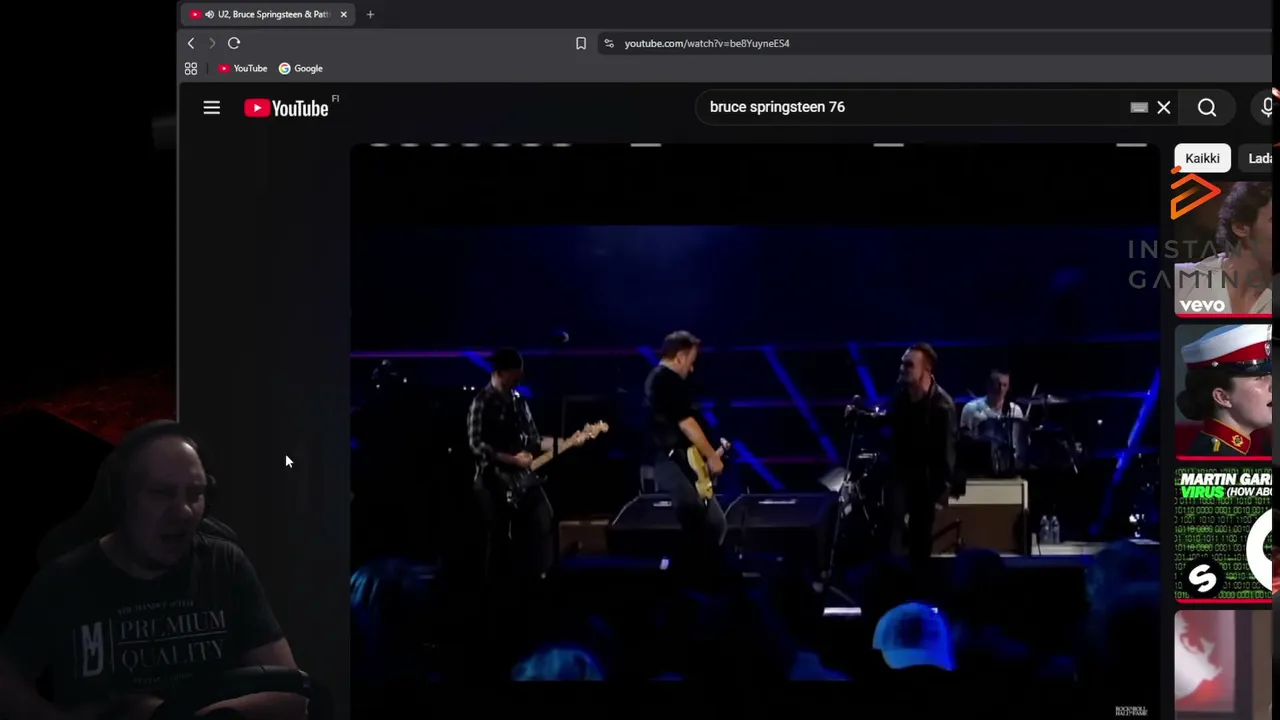
Task: Open the YouTube bookmark
Action: 243,68
